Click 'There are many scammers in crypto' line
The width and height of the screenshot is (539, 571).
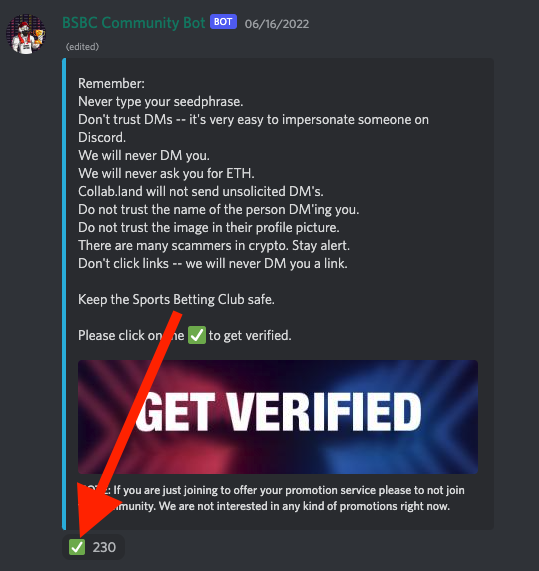click(214, 245)
